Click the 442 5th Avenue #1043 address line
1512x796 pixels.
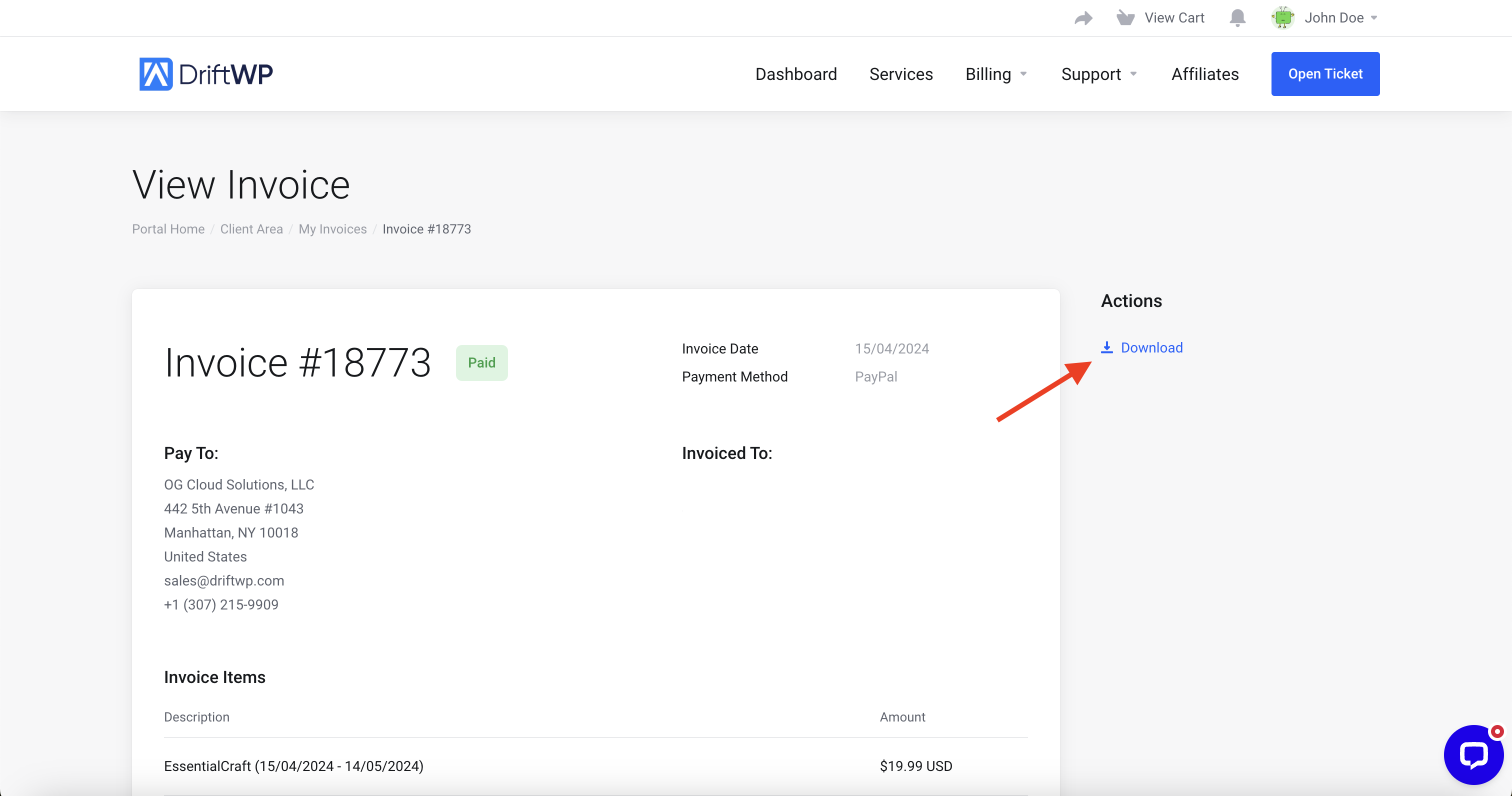(x=233, y=509)
